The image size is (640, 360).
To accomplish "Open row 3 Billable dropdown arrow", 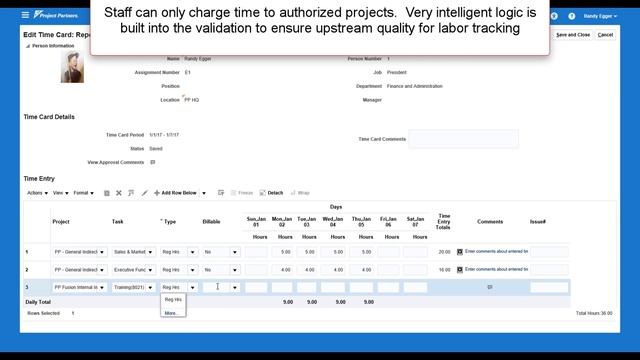I will click(x=235, y=288).
